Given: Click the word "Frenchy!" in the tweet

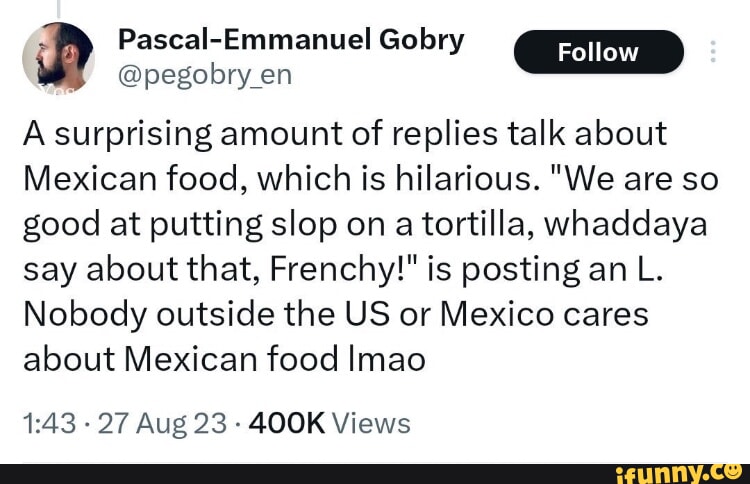Looking at the screenshot, I should point(342,270).
